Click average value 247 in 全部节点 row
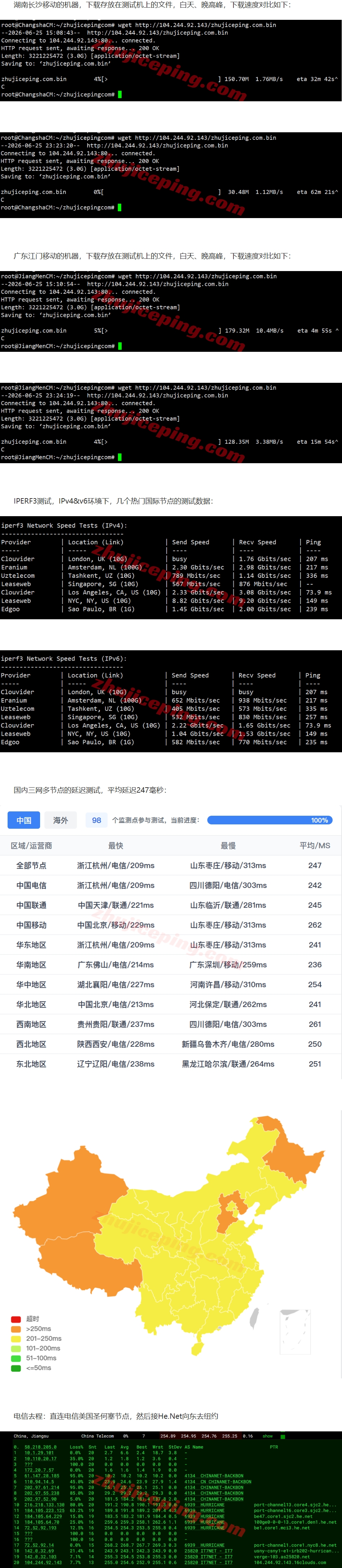 pos(315,865)
